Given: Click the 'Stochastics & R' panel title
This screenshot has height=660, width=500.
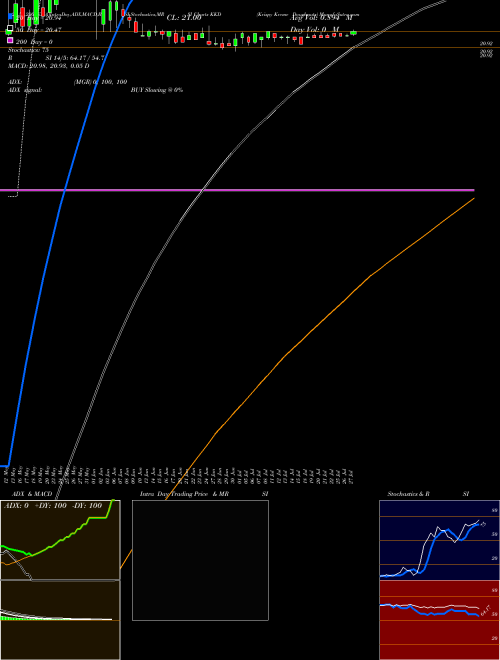Looking at the screenshot, I should point(408,494).
